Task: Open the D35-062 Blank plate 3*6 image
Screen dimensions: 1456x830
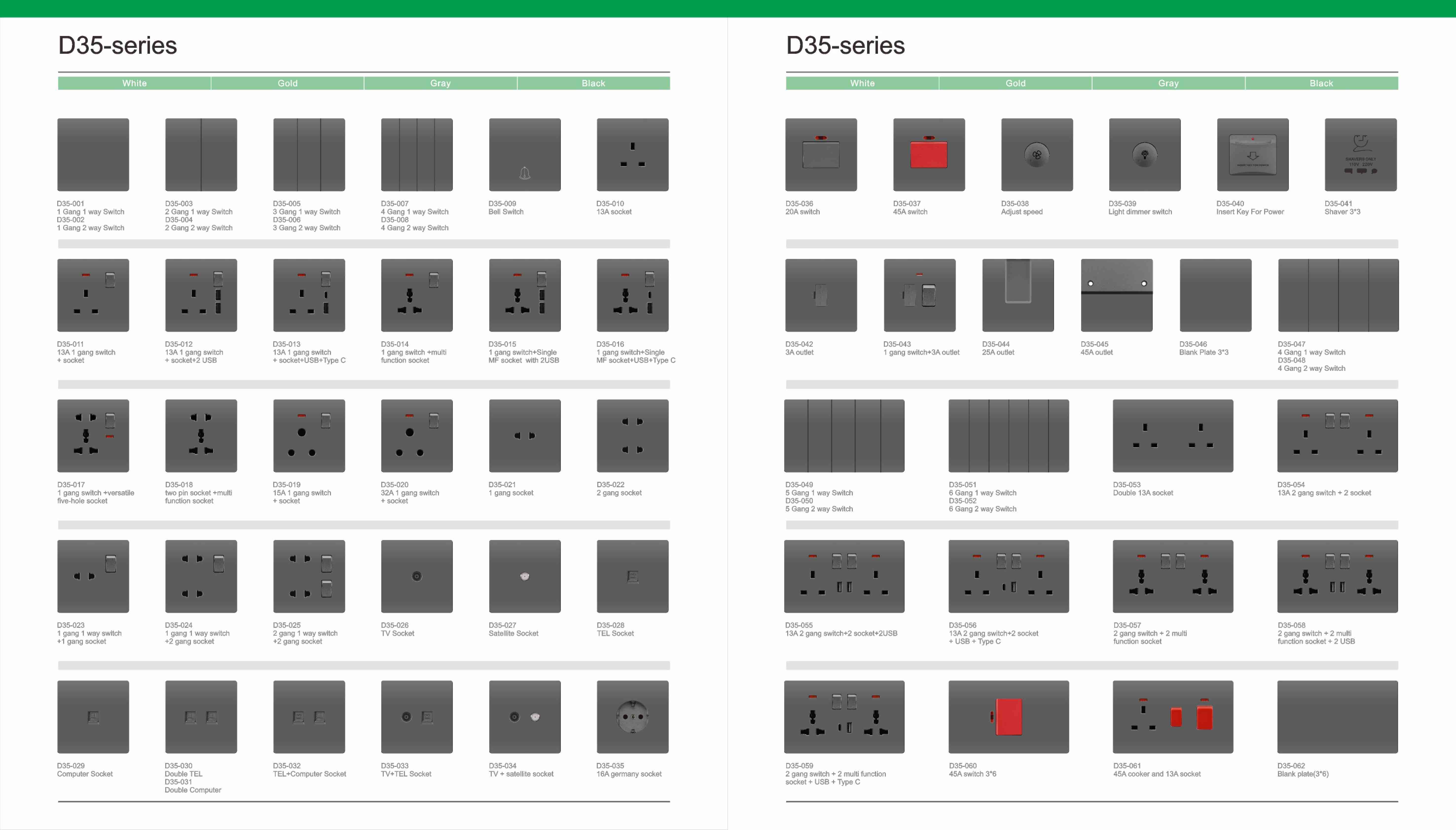Action: pos(1337,717)
